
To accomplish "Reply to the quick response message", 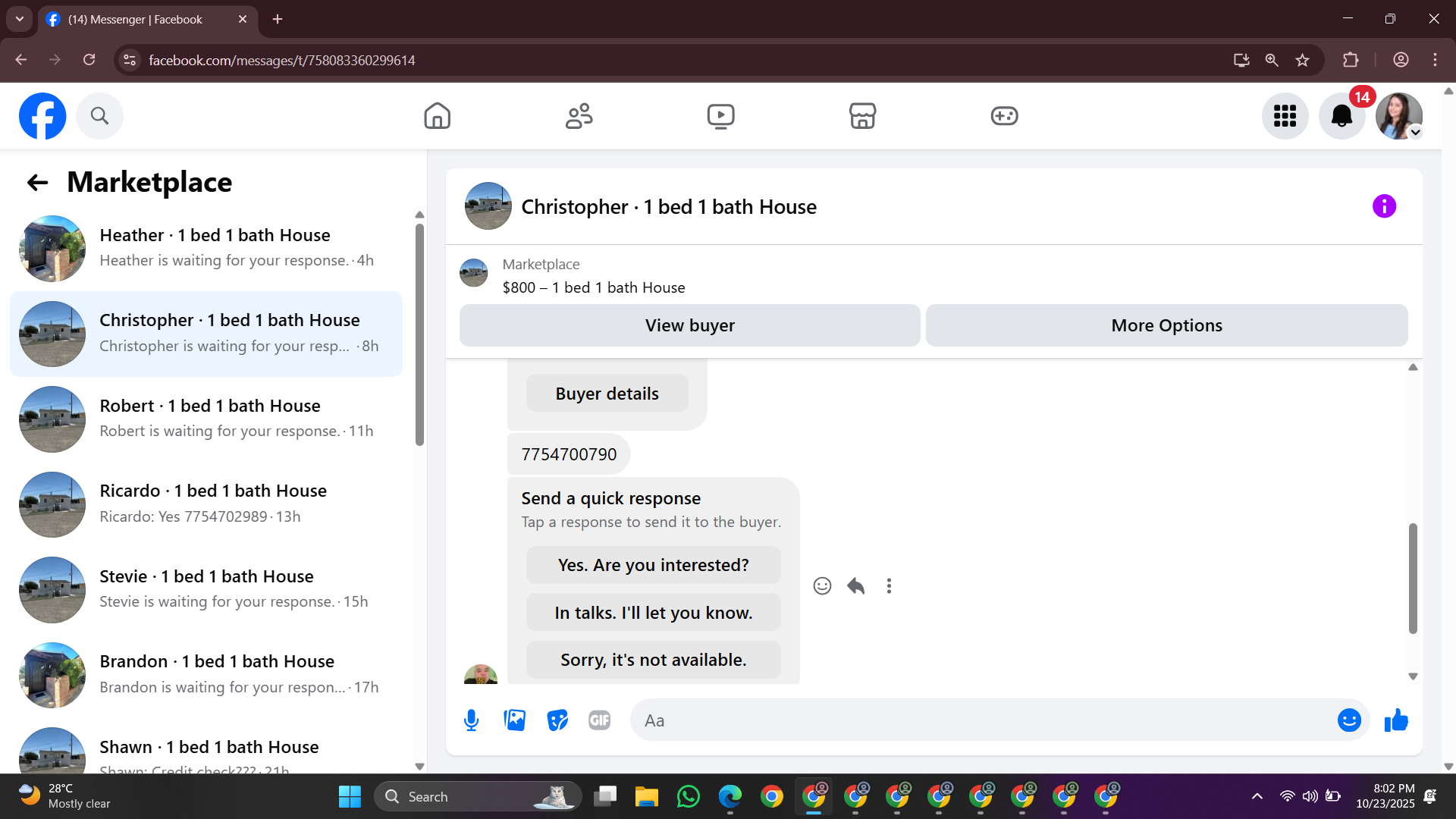I will 856,585.
